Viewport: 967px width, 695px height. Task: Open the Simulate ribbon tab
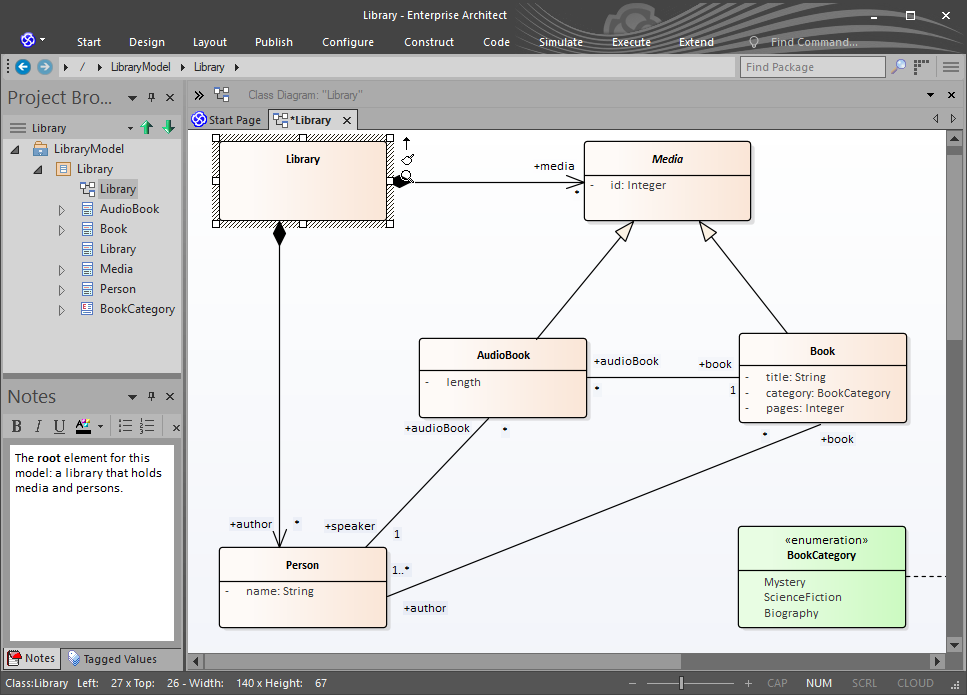coord(561,42)
